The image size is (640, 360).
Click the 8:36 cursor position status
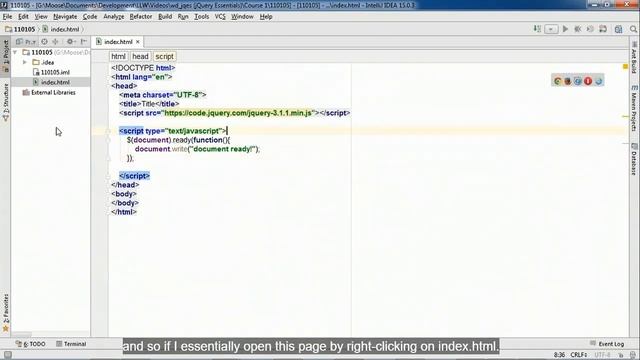[x=559, y=355]
